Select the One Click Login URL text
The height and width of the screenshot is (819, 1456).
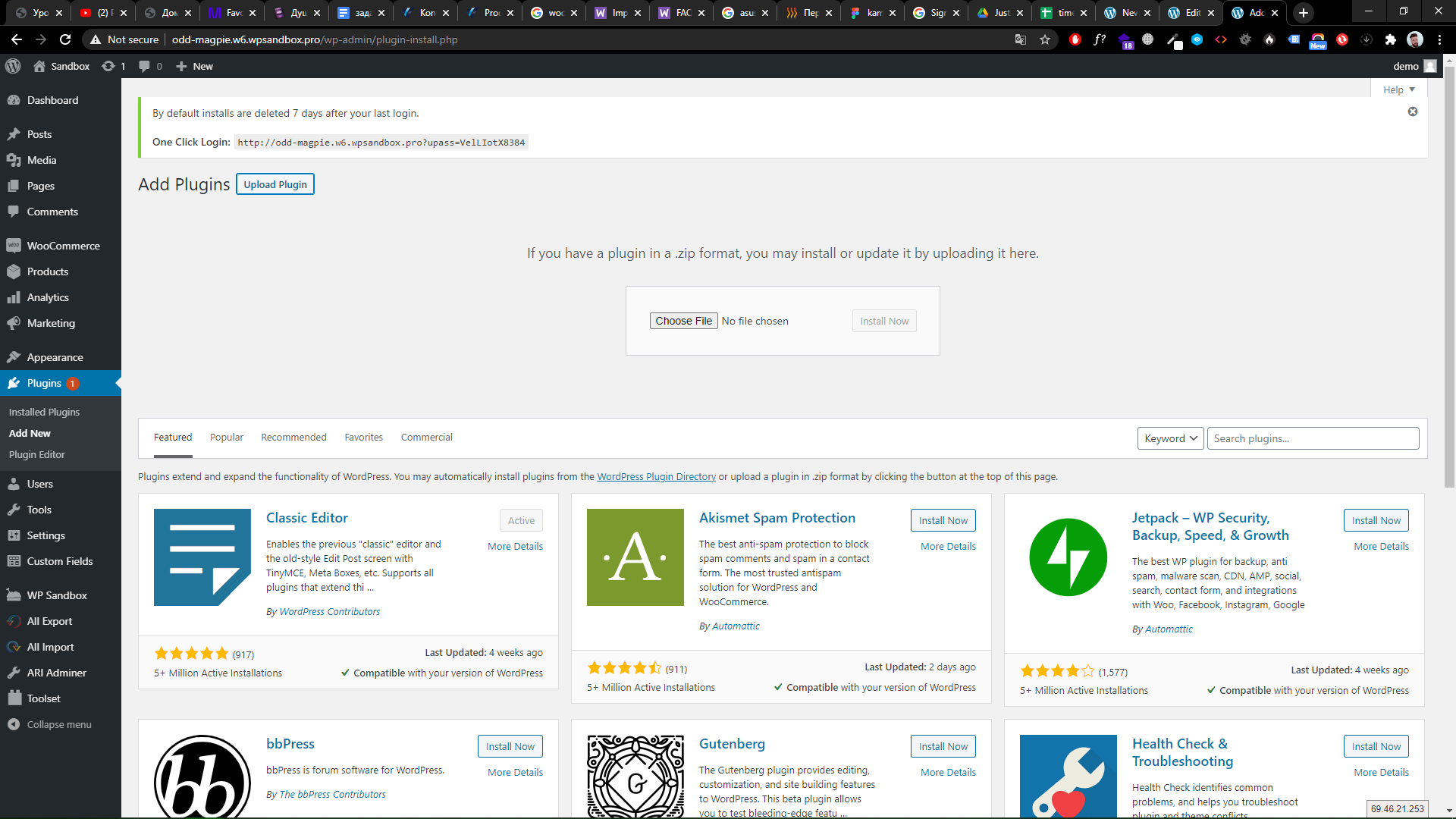tap(381, 143)
